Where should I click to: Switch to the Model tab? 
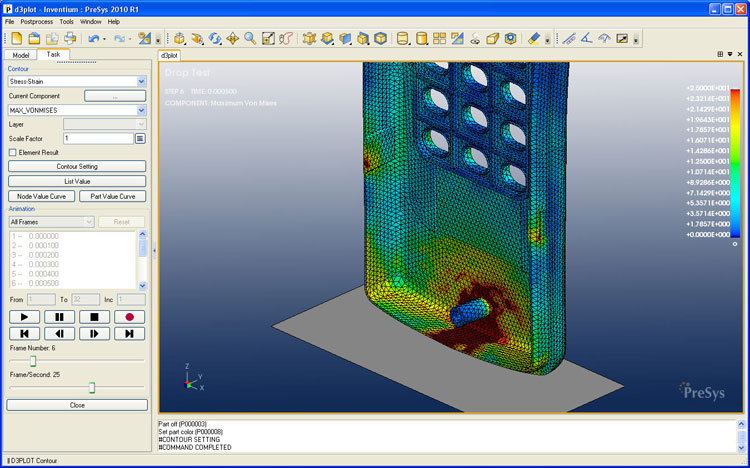20,55
